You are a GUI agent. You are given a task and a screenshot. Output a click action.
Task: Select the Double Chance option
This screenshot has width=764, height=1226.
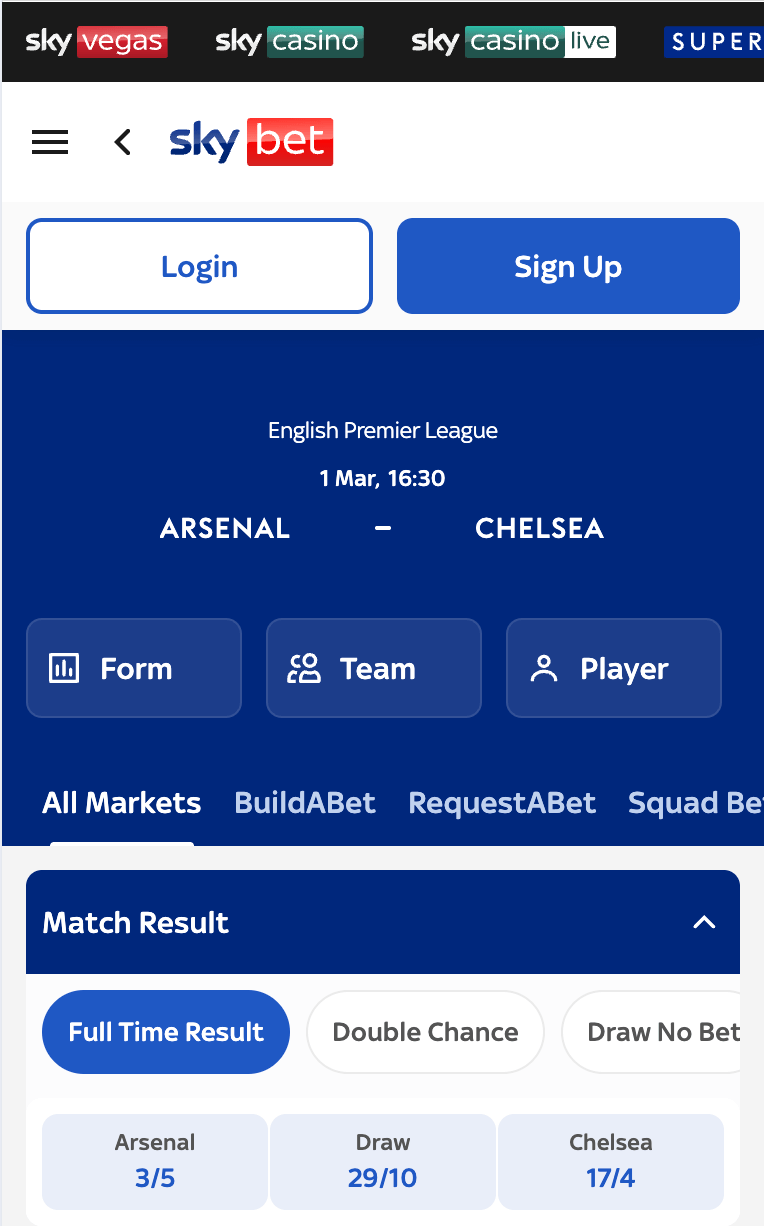pos(425,1032)
